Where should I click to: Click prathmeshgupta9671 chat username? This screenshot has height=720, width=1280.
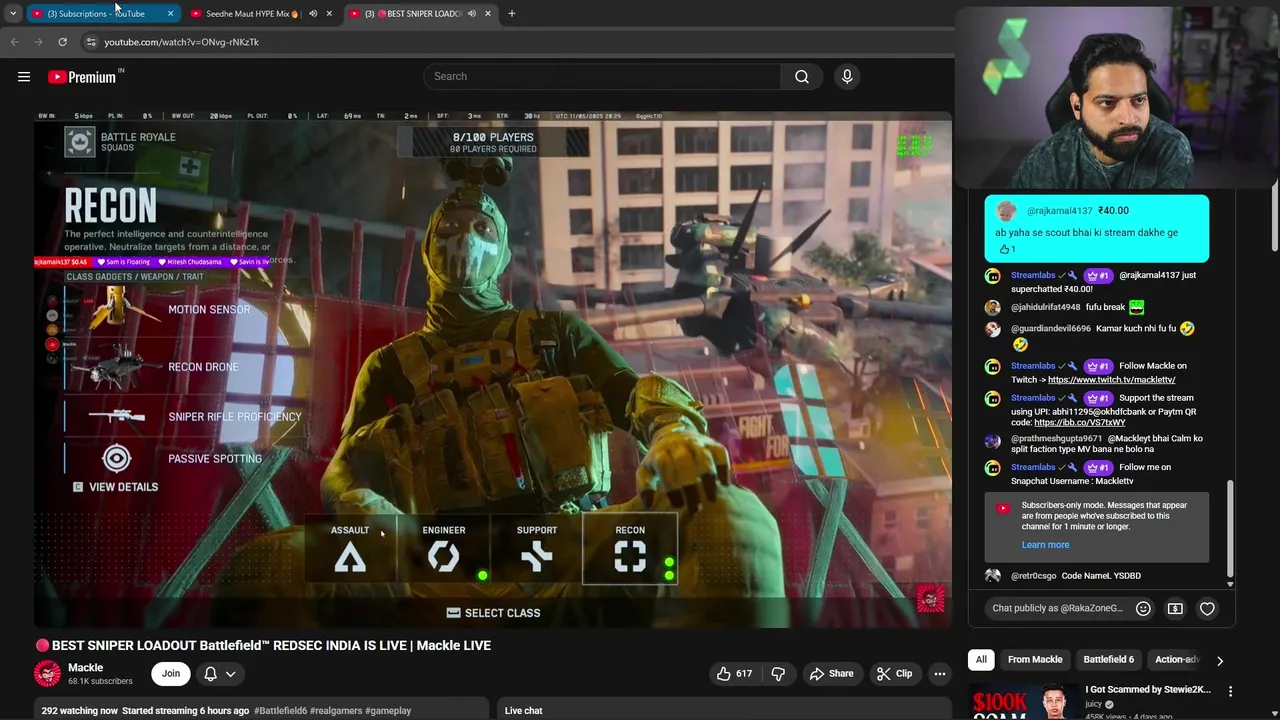[x=1056, y=439]
